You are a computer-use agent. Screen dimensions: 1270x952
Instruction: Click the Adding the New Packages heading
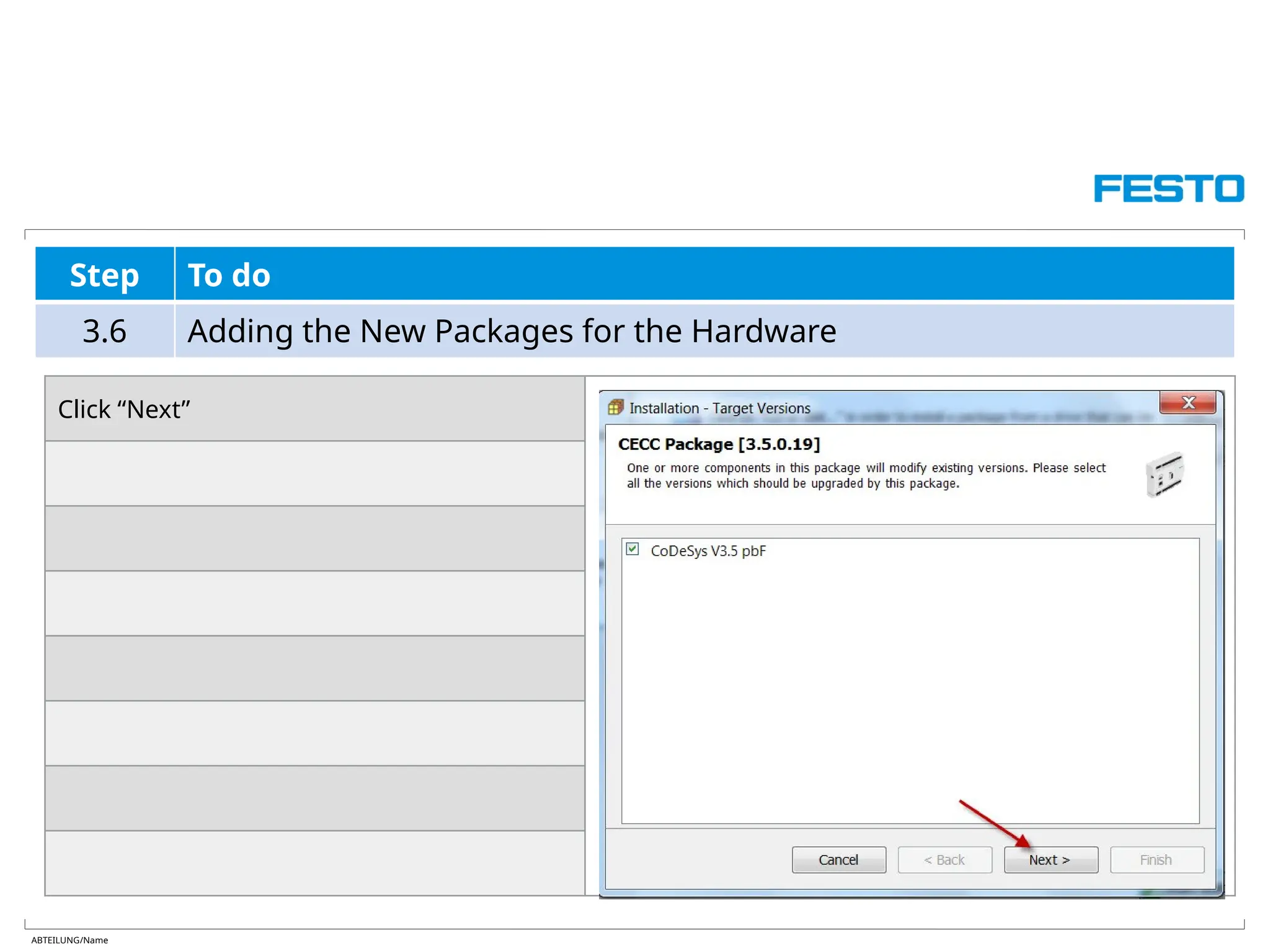click(x=512, y=331)
